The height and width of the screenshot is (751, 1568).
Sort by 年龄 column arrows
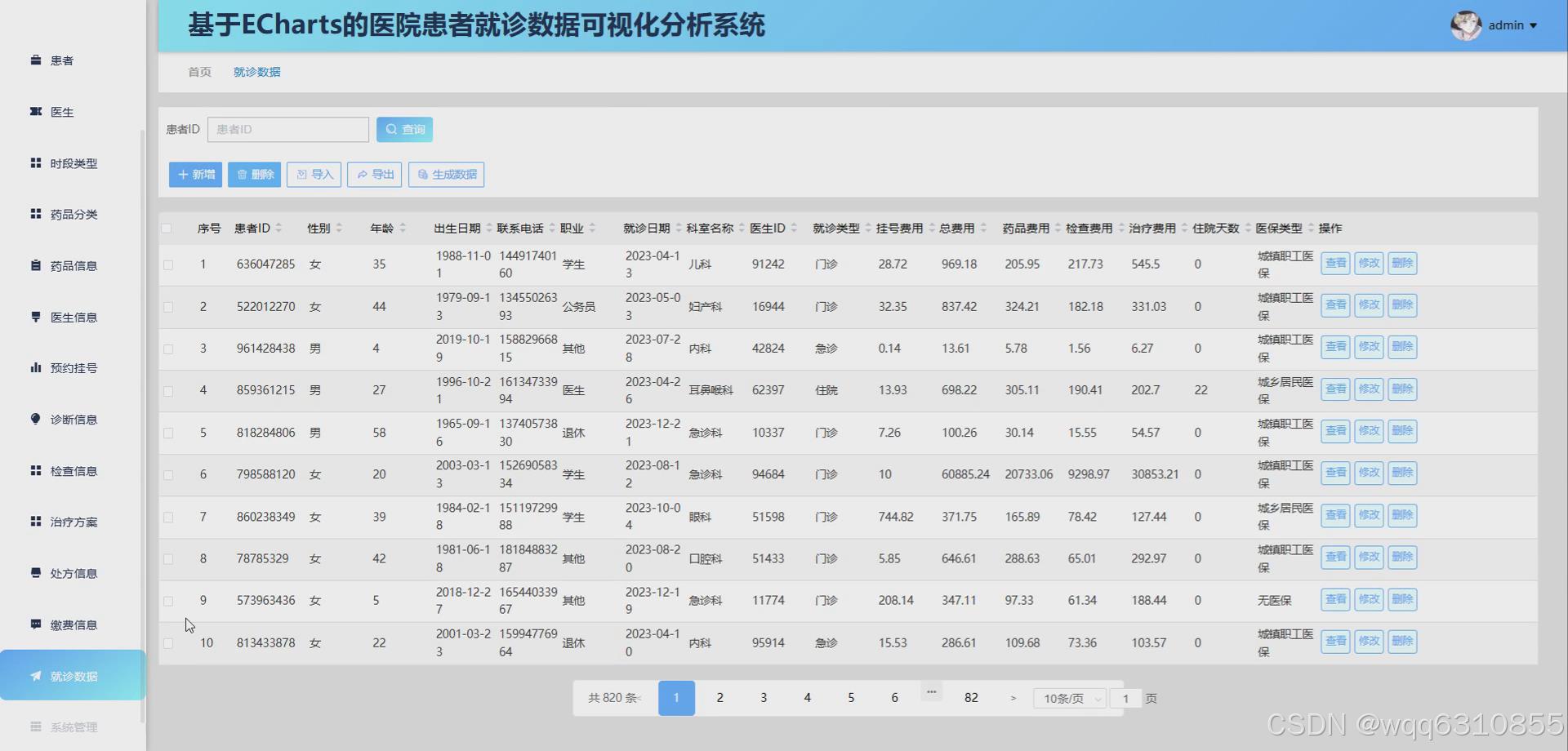coord(403,229)
